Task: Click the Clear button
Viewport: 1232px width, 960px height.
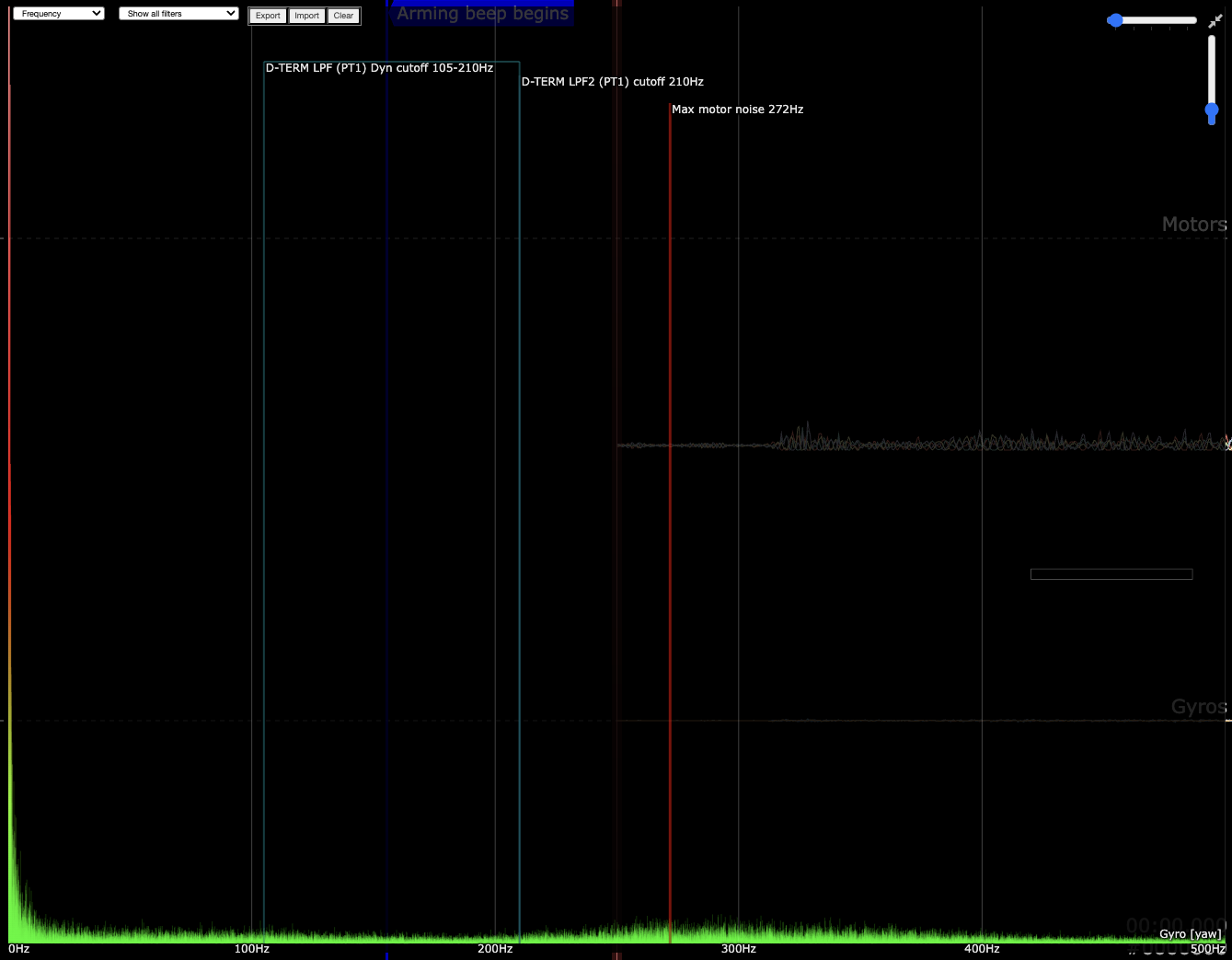Action: [x=343, y=16]
